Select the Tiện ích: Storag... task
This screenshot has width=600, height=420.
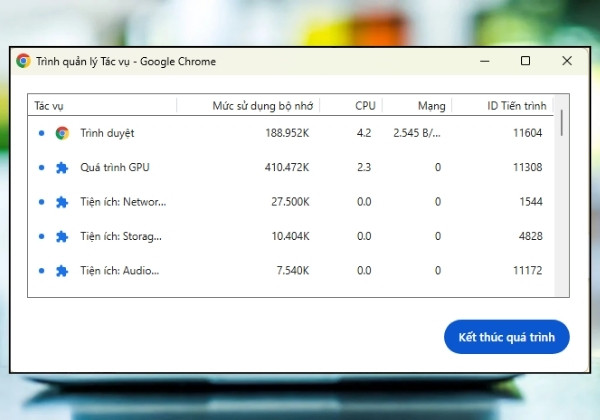click(x=291, y=236)
